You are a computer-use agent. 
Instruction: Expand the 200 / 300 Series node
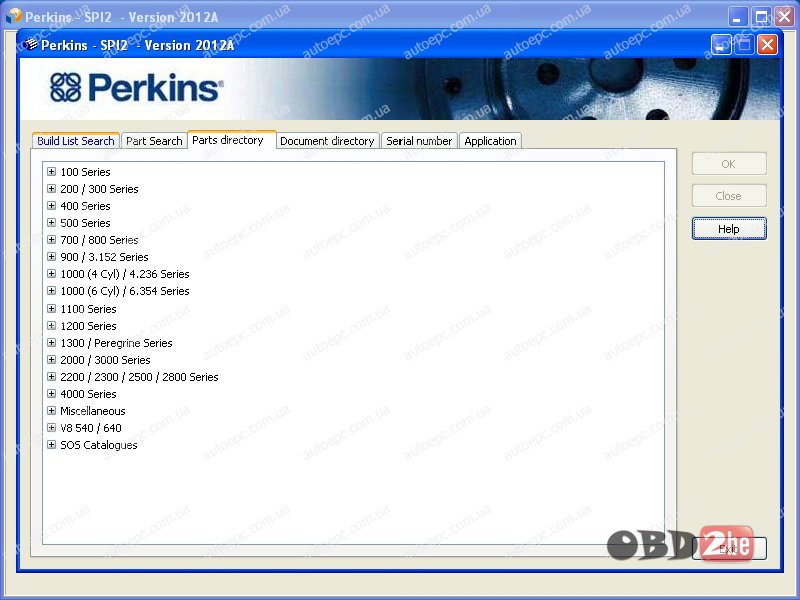click(x=52, y=188)
